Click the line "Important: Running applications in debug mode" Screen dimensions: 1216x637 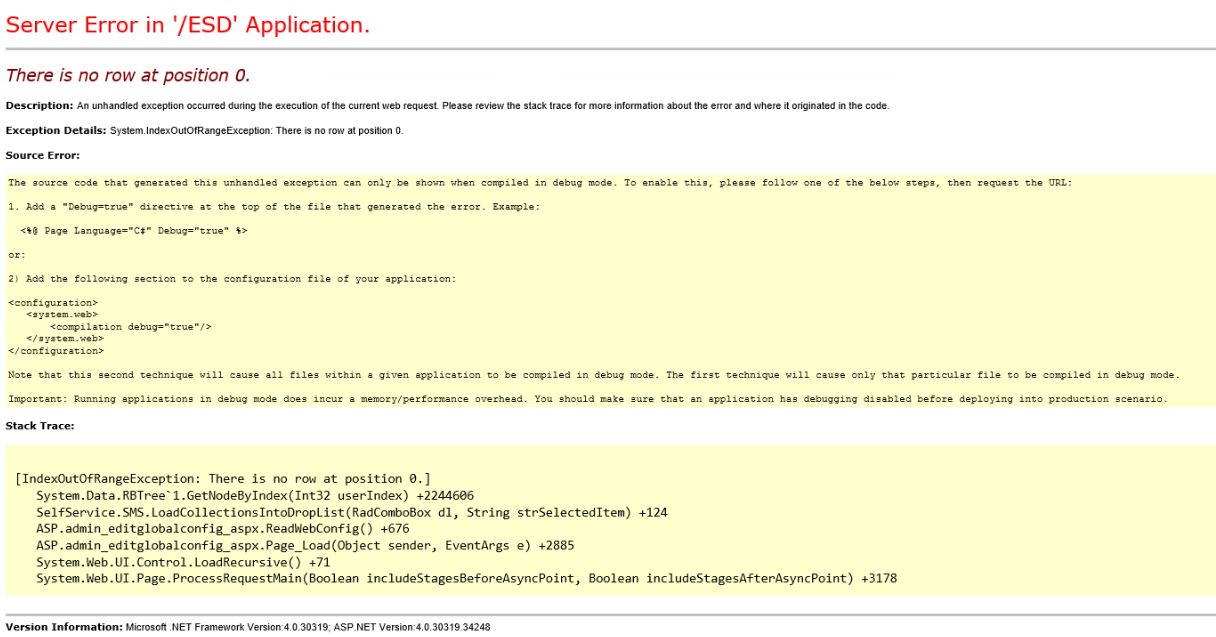pos(587,399)
